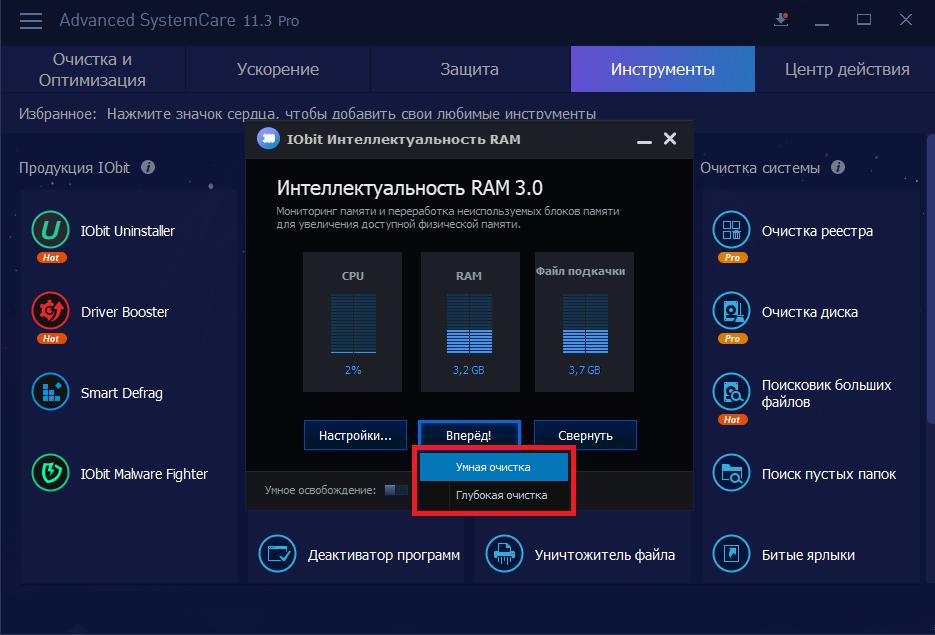This screenshot has height=635, width=935.
Task: Launch IObit Malware Fighter icon
Action: coord(51,473)
